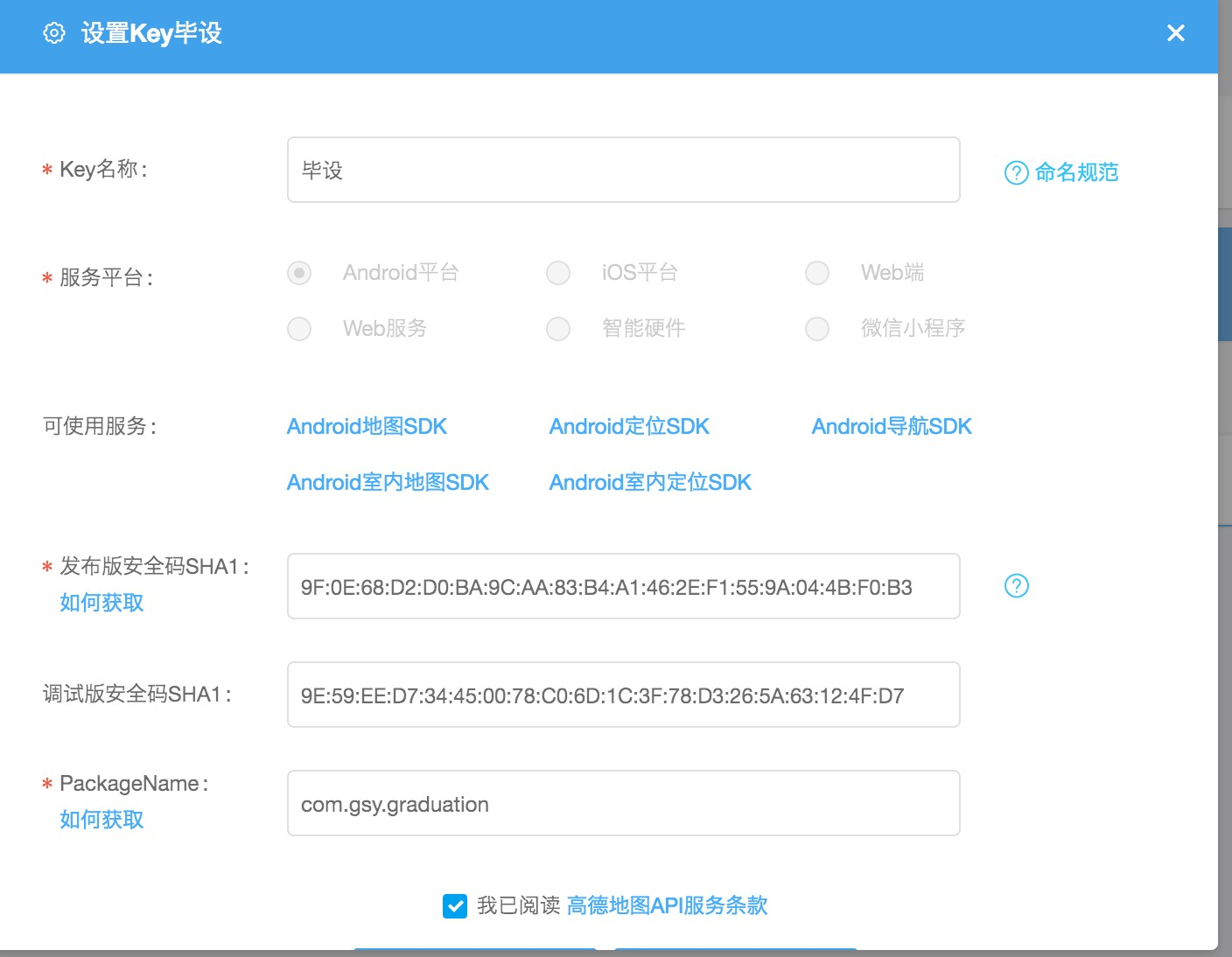Focus the Key名称 input field
1232x957 pixels.
point(624,170)
